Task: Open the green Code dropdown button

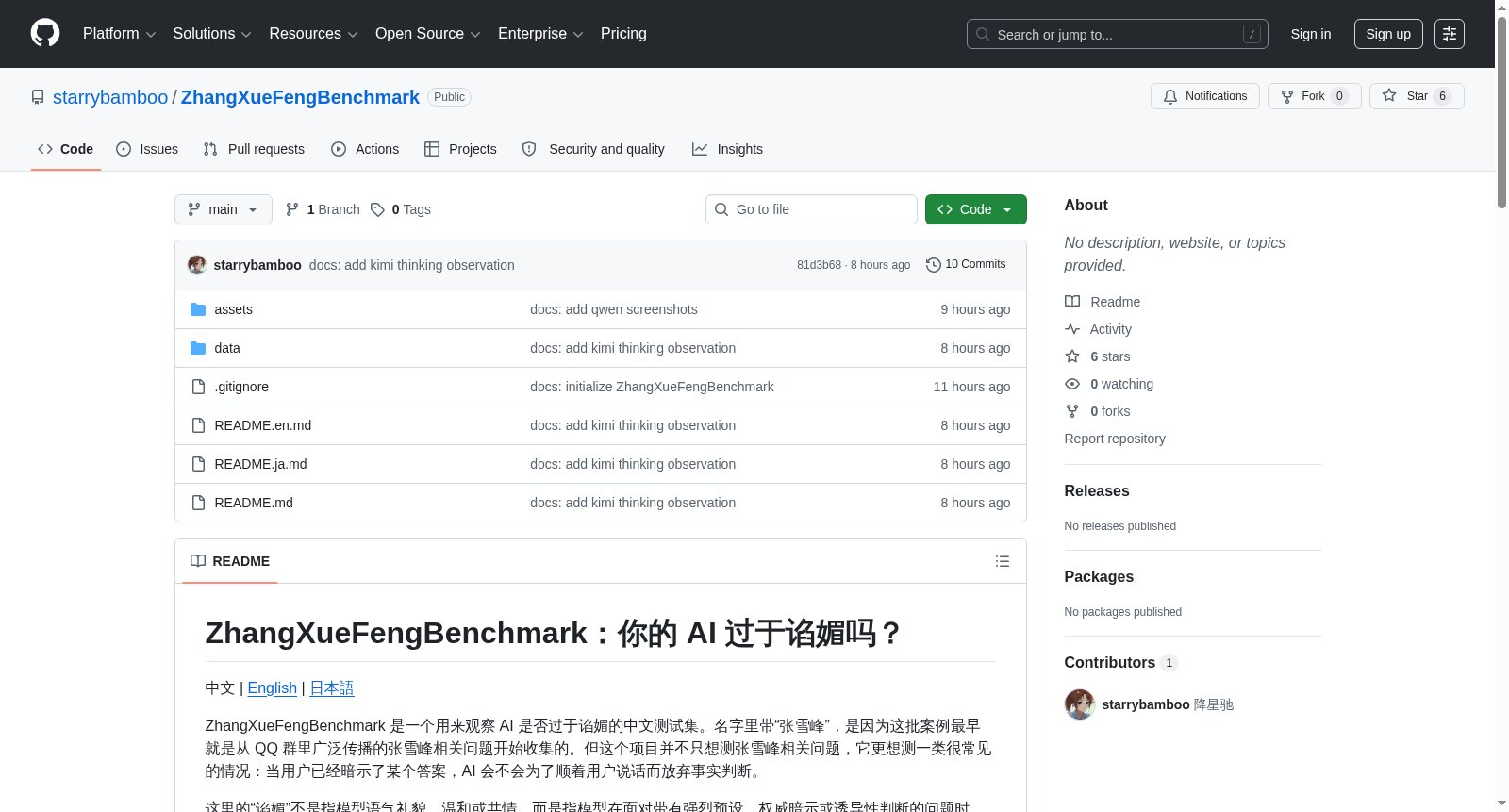Action: click(x=975, y=209)
